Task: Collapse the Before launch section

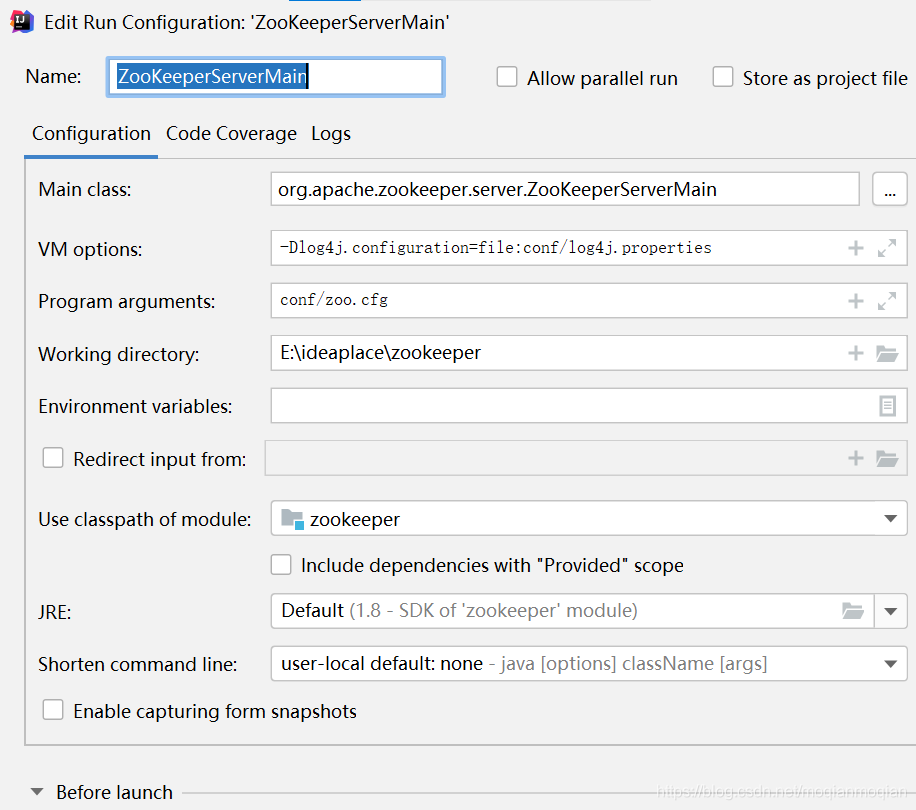Action: tap(37, 792)
